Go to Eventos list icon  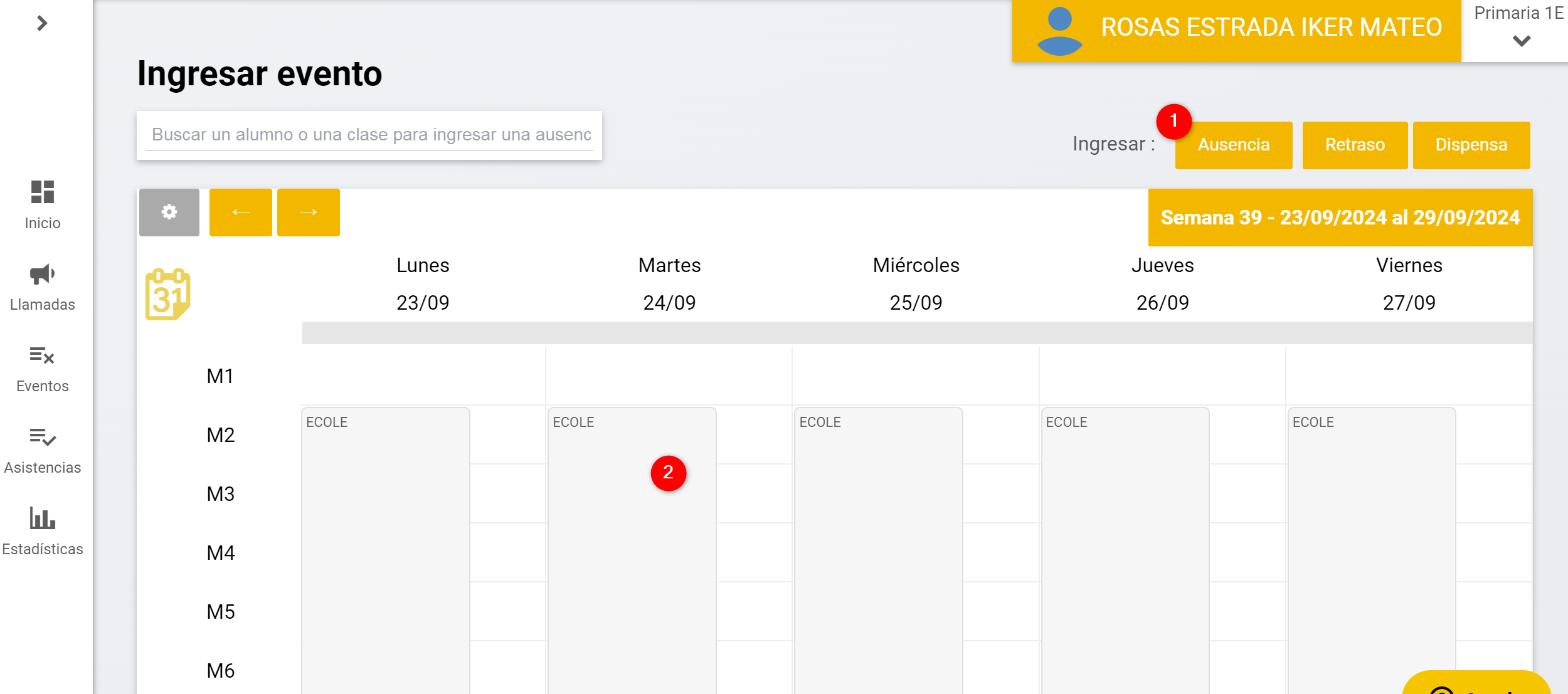click(42, 355)
